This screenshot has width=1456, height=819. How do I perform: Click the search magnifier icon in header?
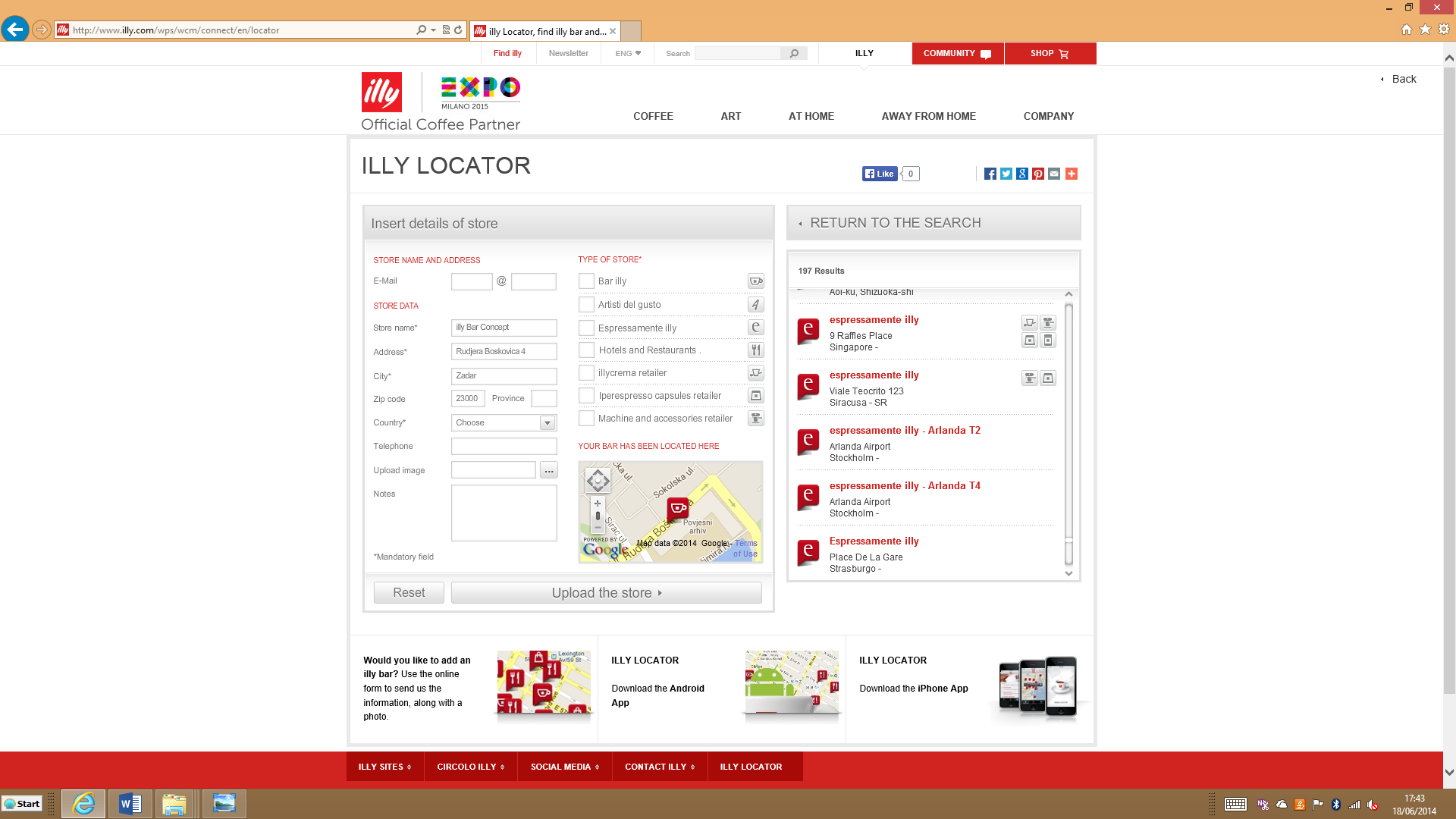point(794,53)
